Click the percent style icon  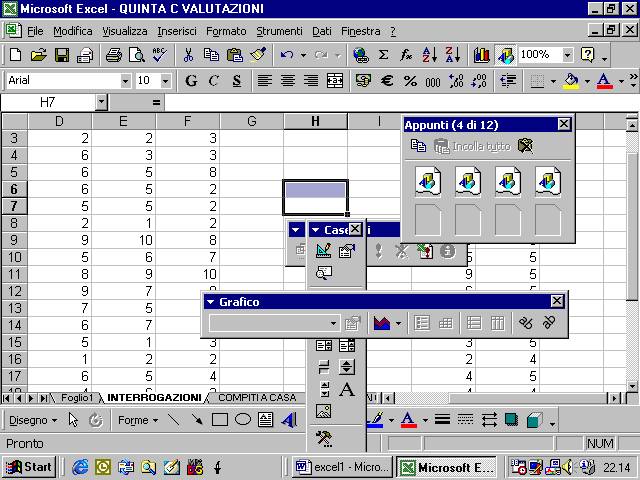pos(410,80)
